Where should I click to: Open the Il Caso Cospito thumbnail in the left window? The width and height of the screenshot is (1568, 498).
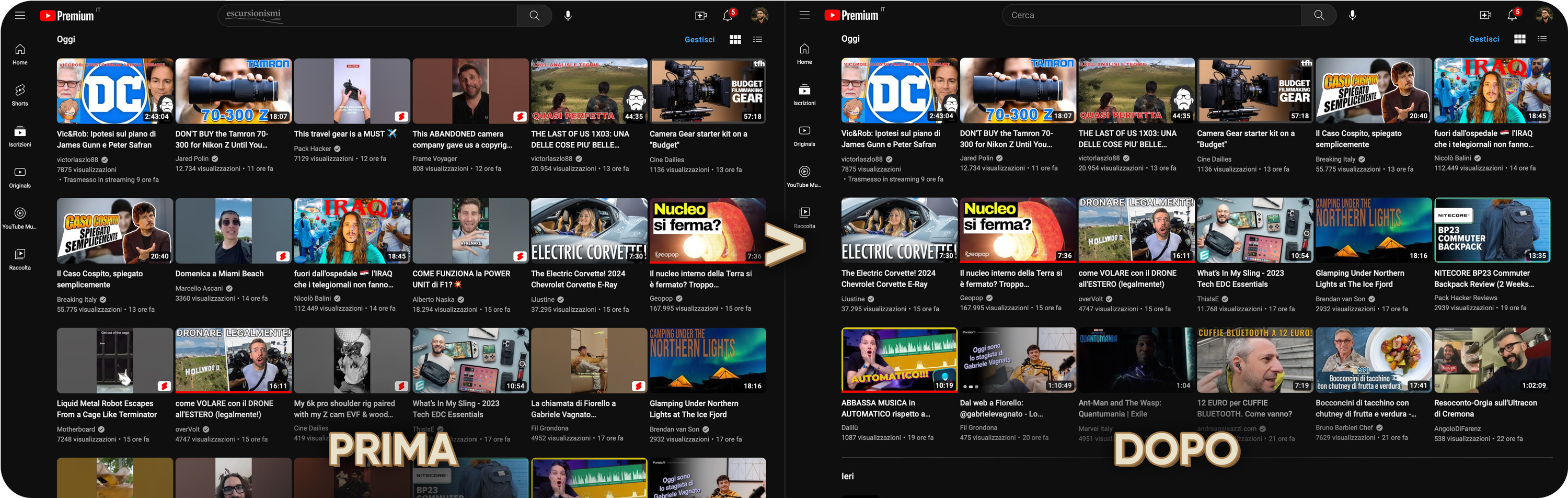115,231
